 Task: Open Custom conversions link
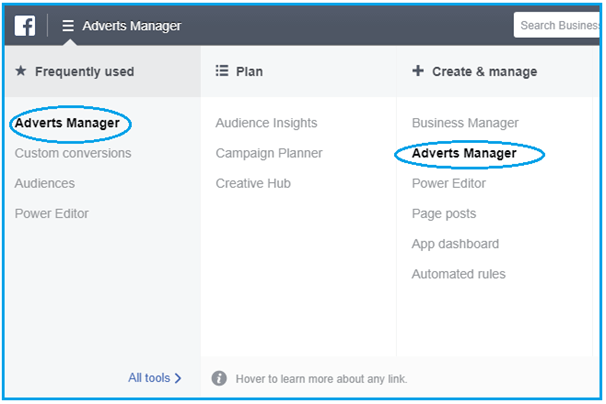pyautogui.click(x=73, y=153)
